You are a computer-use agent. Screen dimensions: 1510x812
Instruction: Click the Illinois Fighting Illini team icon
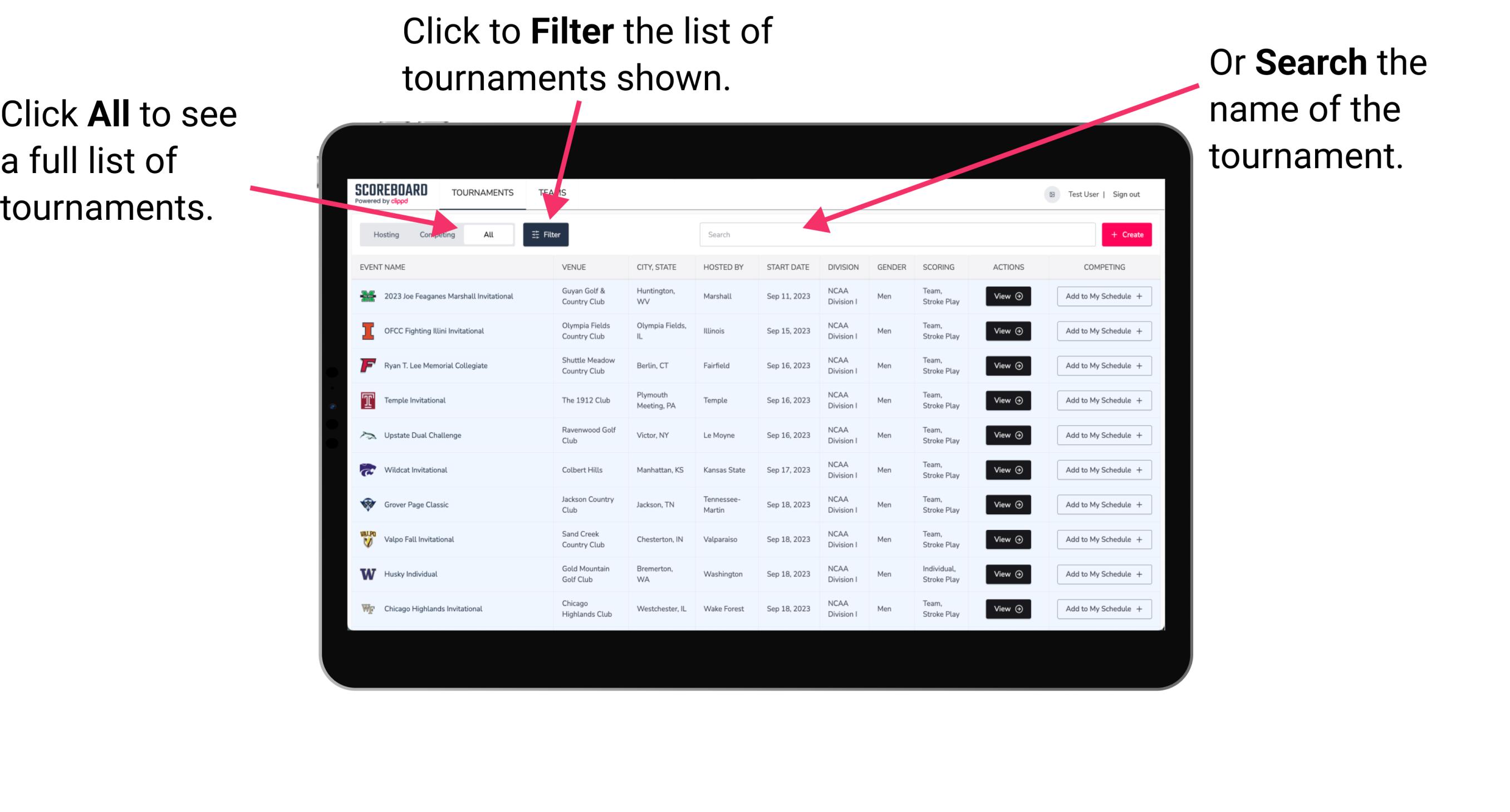click(x=367, y=331)
